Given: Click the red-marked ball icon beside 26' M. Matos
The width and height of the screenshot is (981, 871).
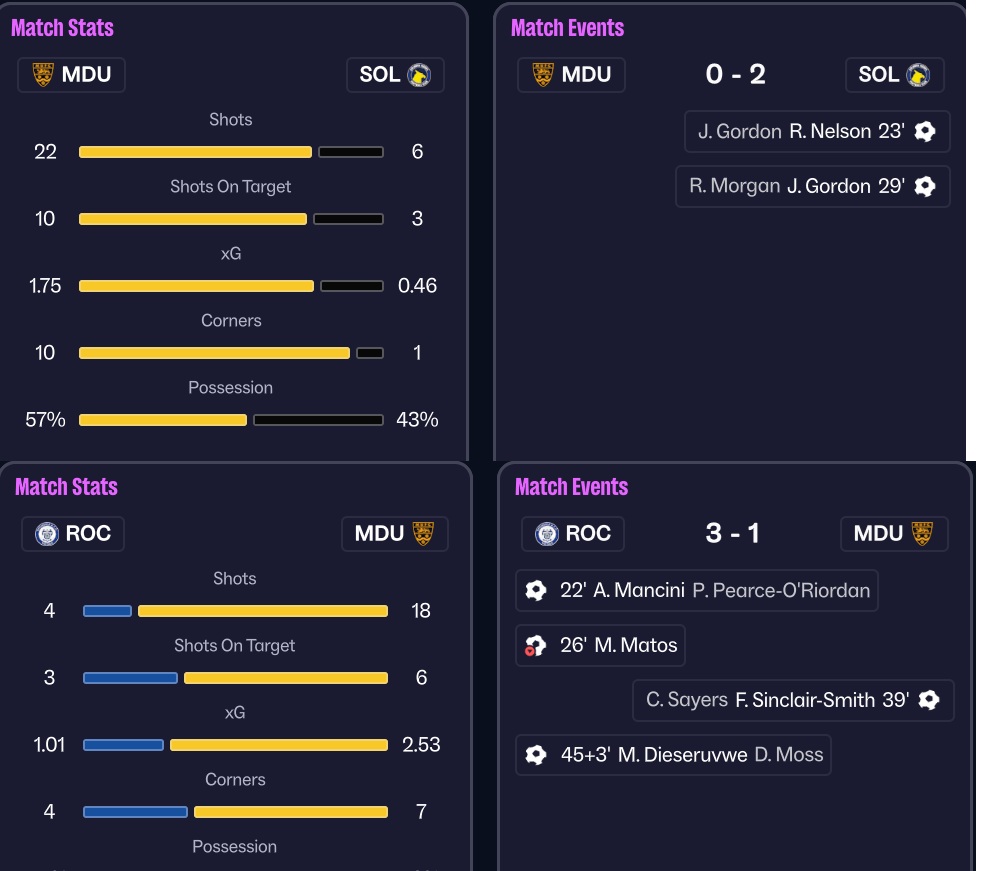Looking at the screenshot, I should 536,646.
